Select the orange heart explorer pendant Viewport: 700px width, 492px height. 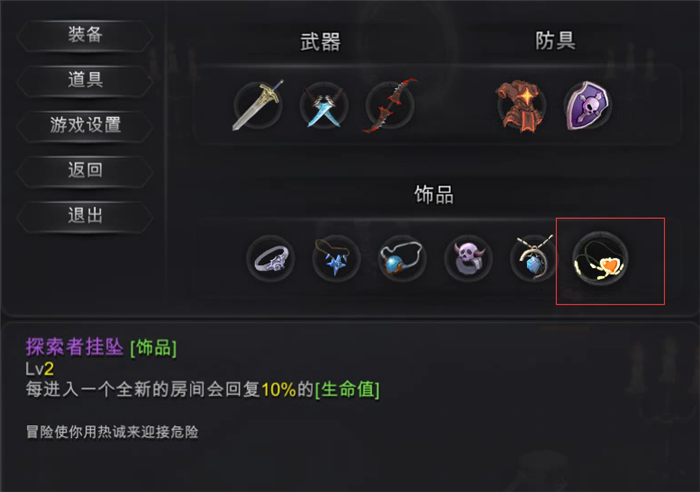tap(600, 259)
